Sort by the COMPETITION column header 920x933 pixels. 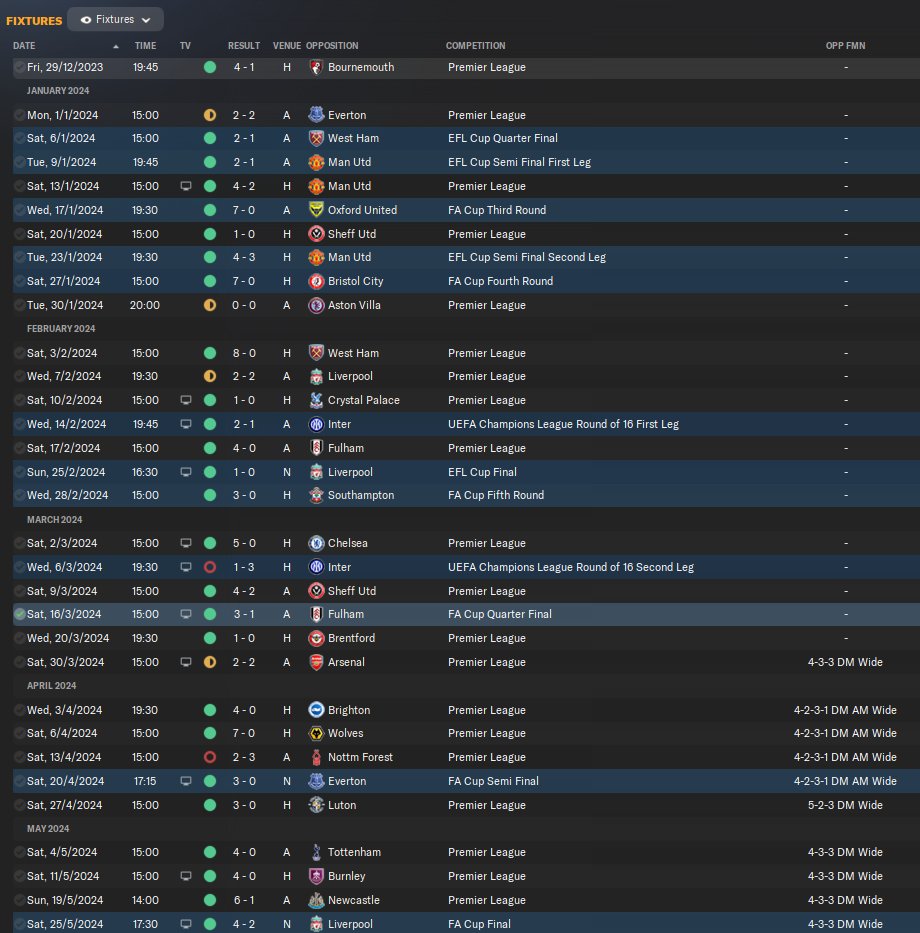(x=475, y=46)
